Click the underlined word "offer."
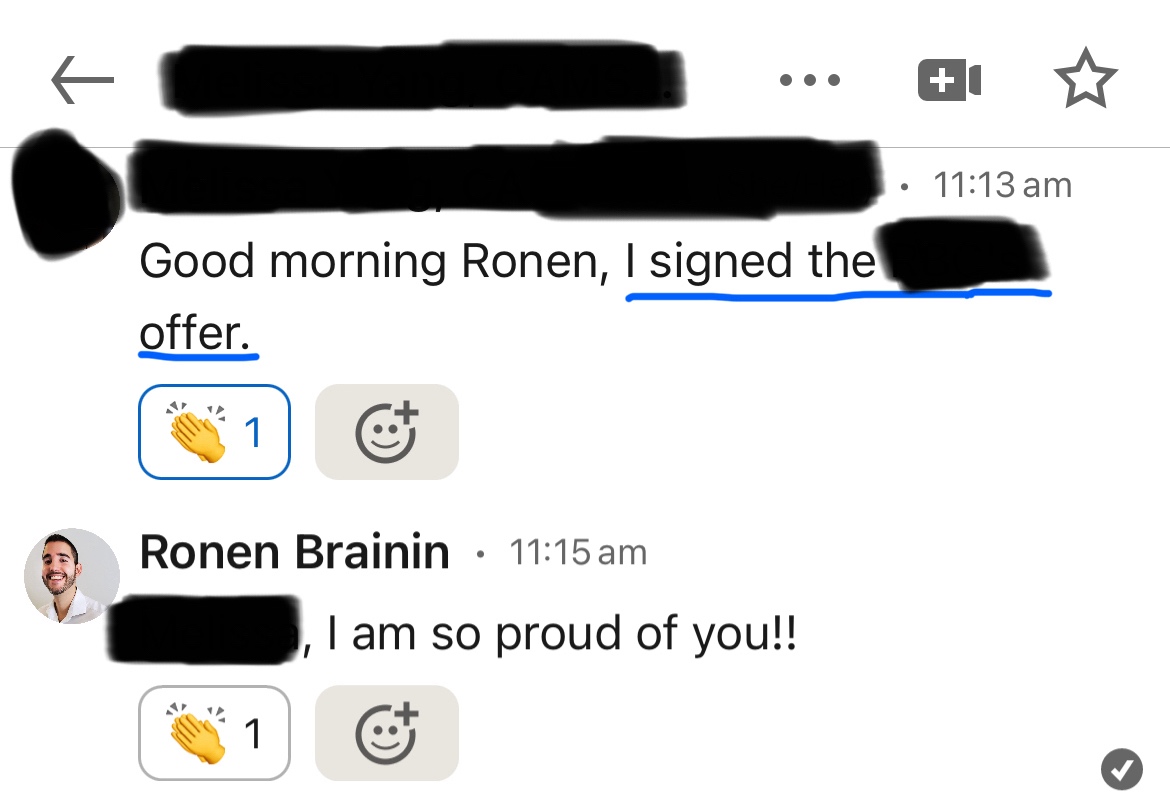 [x=196, y=334]
